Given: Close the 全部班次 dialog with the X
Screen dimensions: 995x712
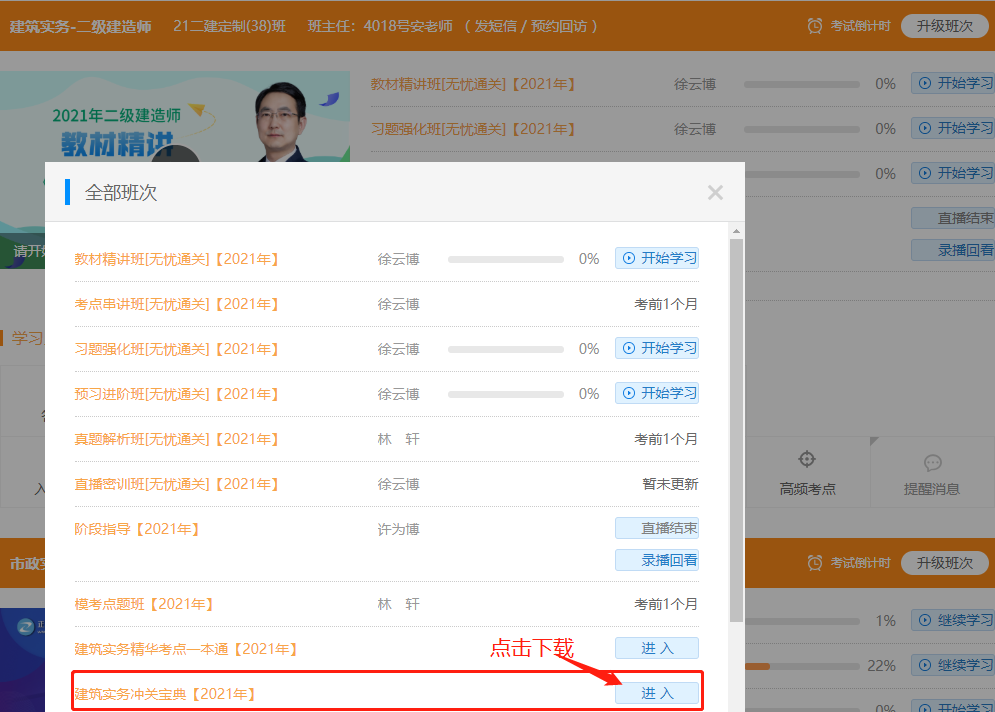Looking at the screenshot, I should (715, 193).
